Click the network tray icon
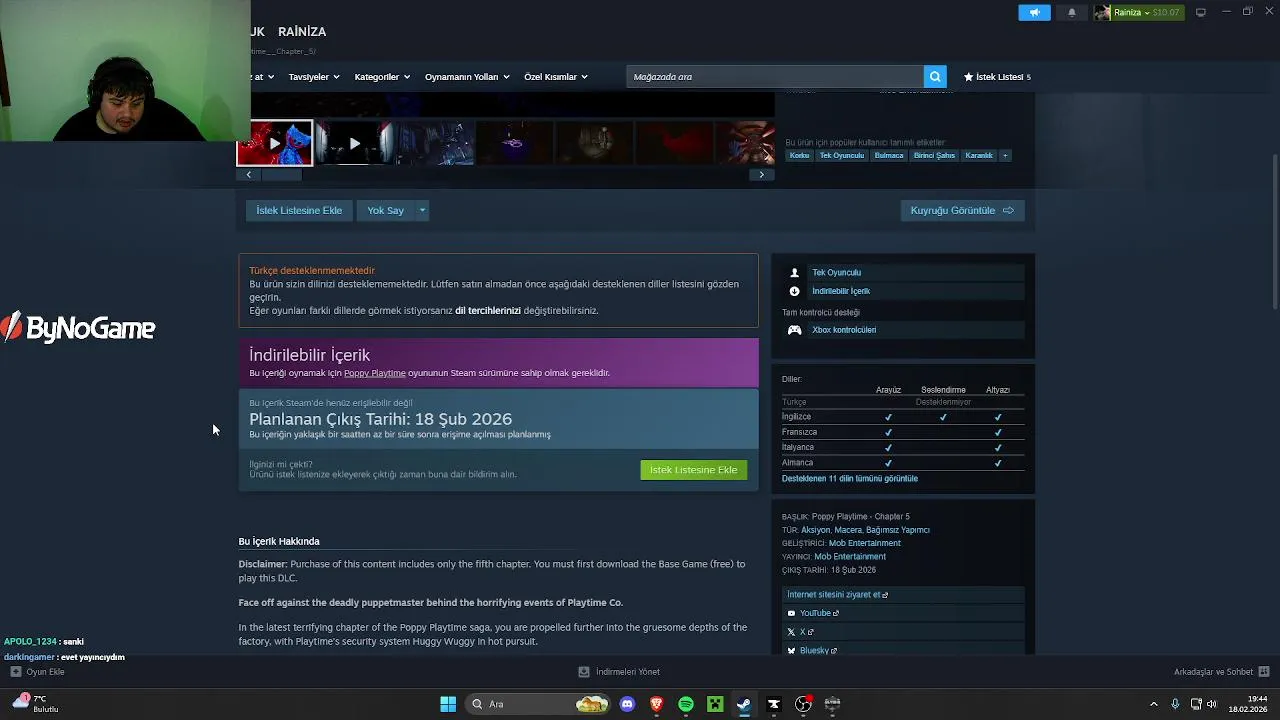Viewport: 1280px width, 720px height. tap(1196, 704)
